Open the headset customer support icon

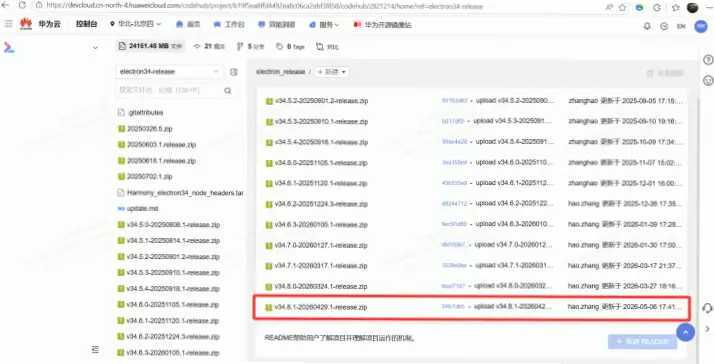(x=707, y=308)
